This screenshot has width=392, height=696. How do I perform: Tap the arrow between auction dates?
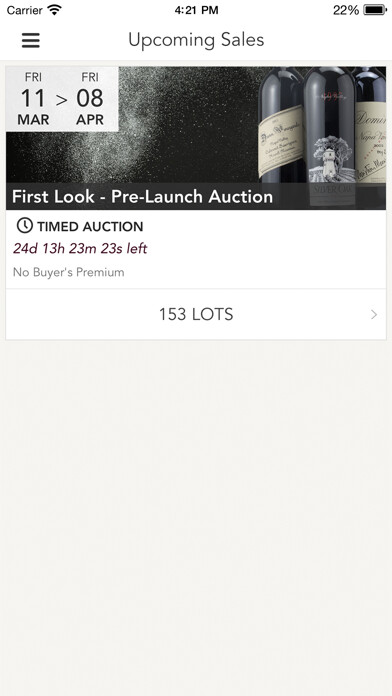tap(62, 100)
